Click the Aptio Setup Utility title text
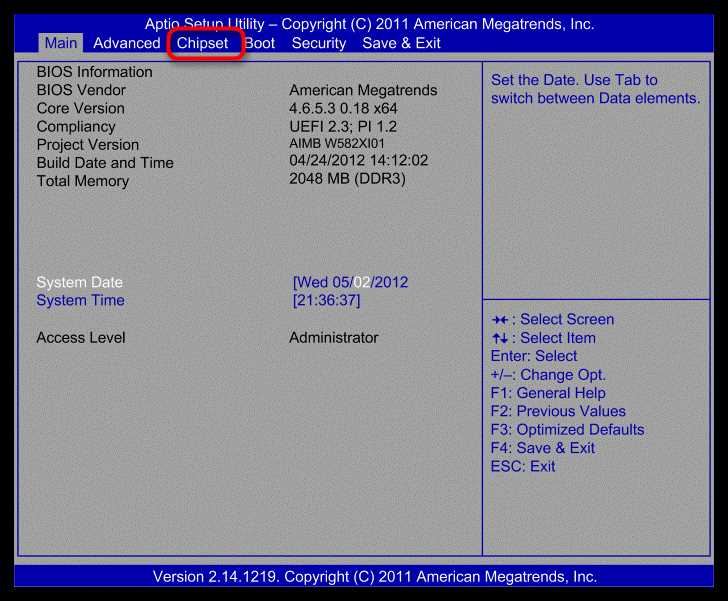The image size is (728, 601). click(369, 24)
